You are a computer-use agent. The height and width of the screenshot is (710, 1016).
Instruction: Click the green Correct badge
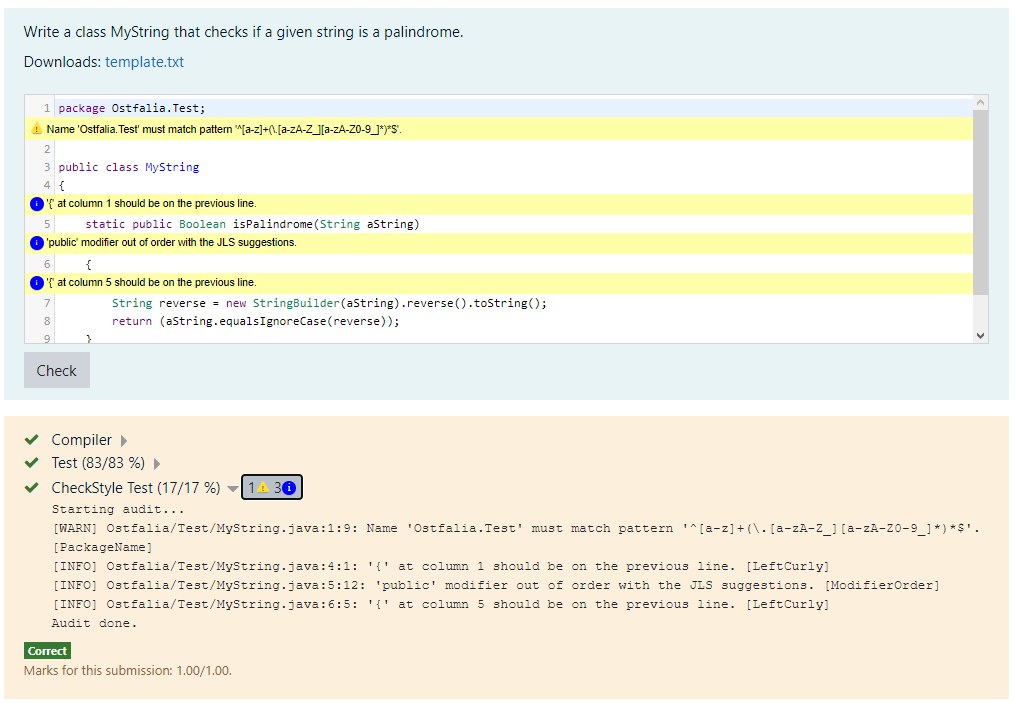click(x=47, y=650)
